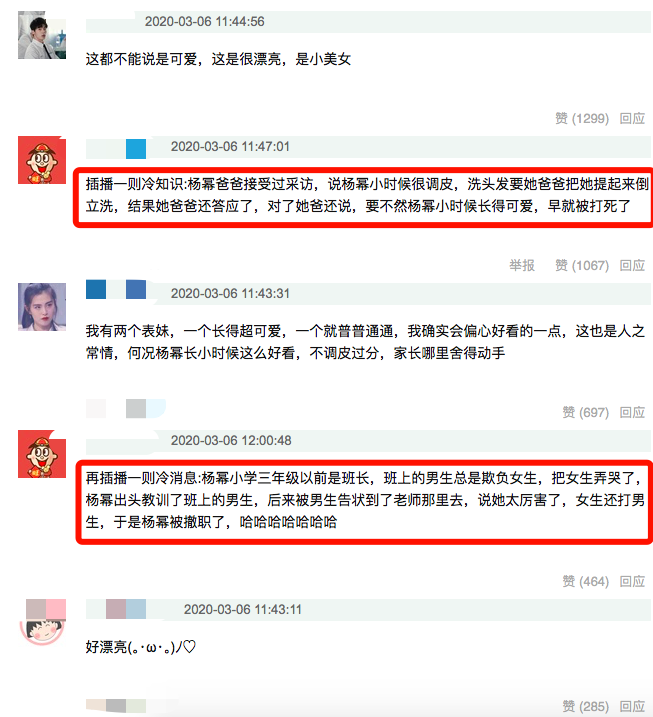The image size is (653, 717).
Task: Click the timestamp 2020-03-06 11:44:56
Action: click(x=204, y=21)
